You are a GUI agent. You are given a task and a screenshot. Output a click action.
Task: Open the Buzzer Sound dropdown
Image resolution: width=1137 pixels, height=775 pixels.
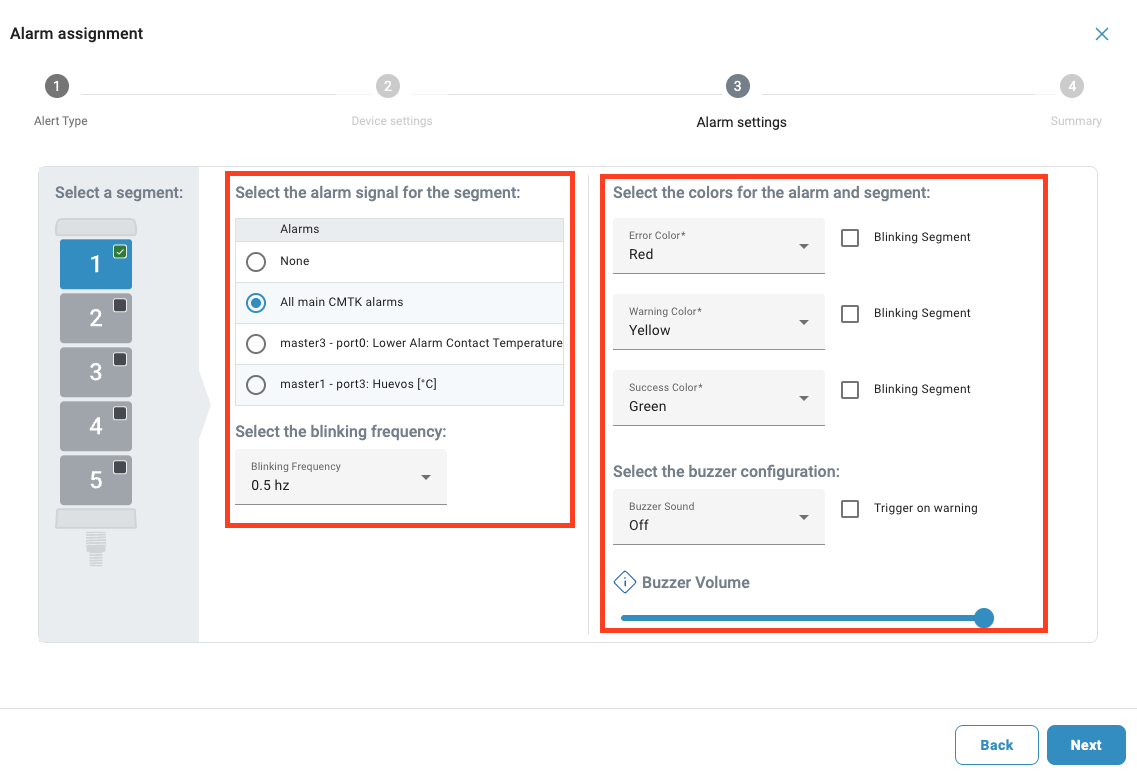(719, 517)
